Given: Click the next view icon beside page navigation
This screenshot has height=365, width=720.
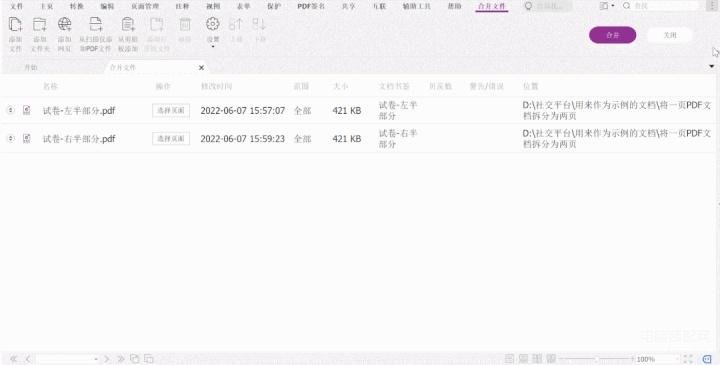Looking at the screenshot, I should coord(149,359).
